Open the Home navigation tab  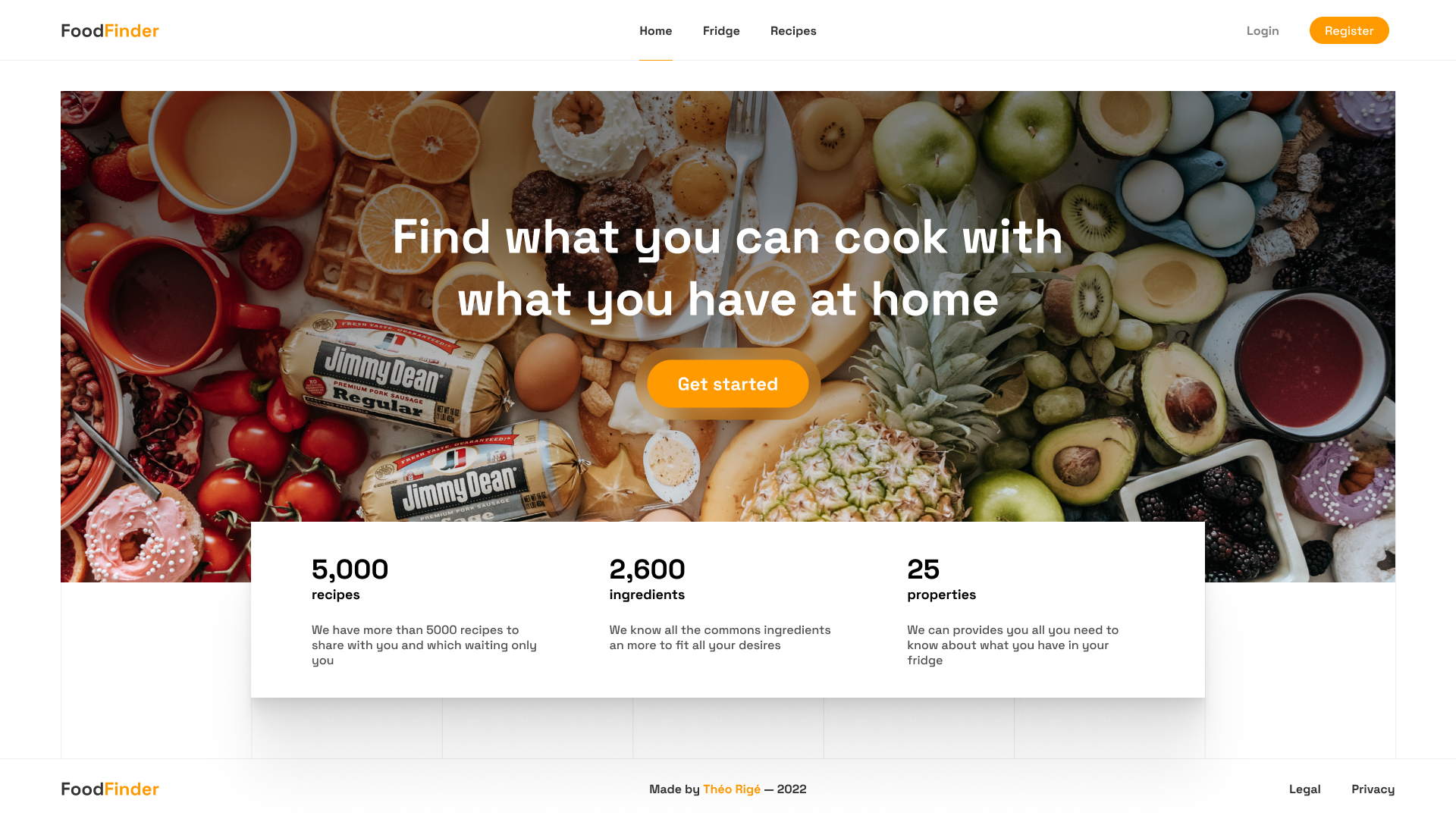[655, 30]
